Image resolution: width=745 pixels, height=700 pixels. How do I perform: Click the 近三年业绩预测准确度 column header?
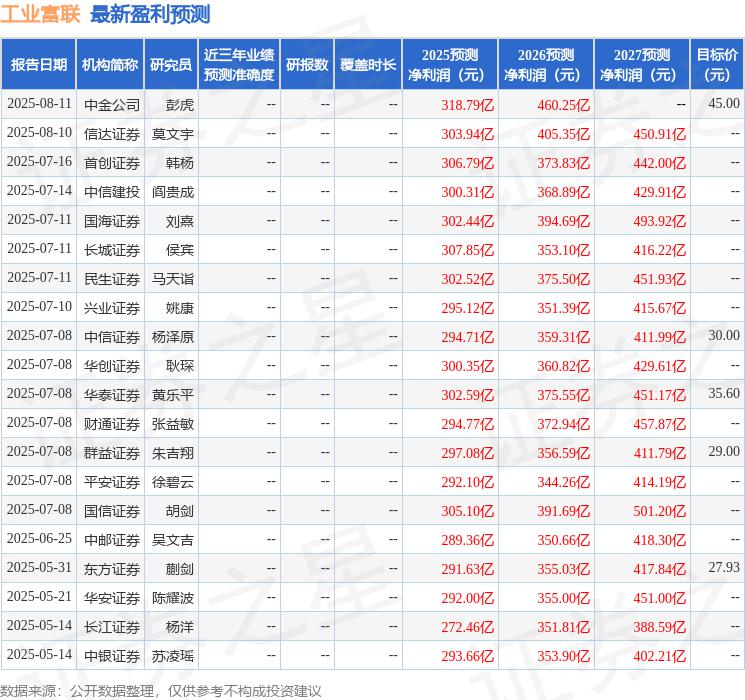click(239, 65)
